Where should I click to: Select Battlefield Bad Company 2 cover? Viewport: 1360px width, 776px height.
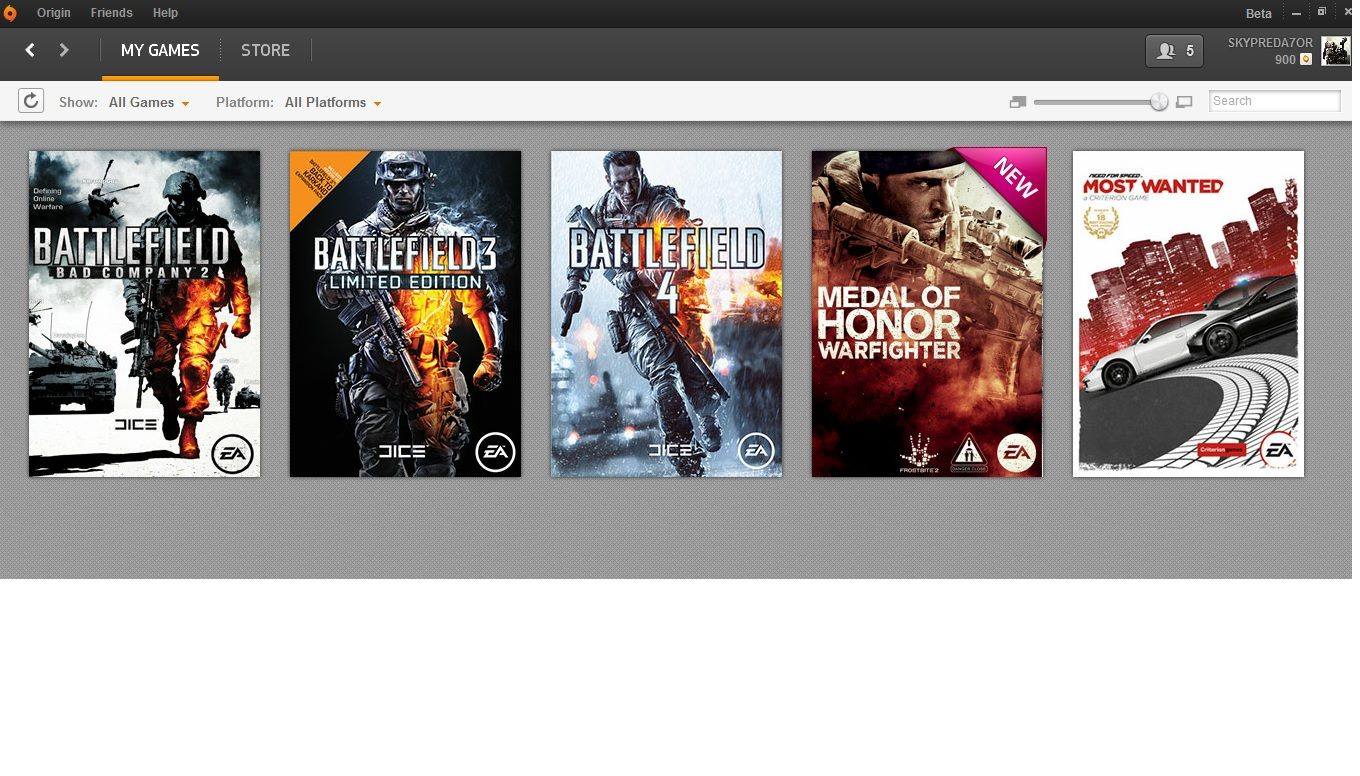[x=144, y=314]
